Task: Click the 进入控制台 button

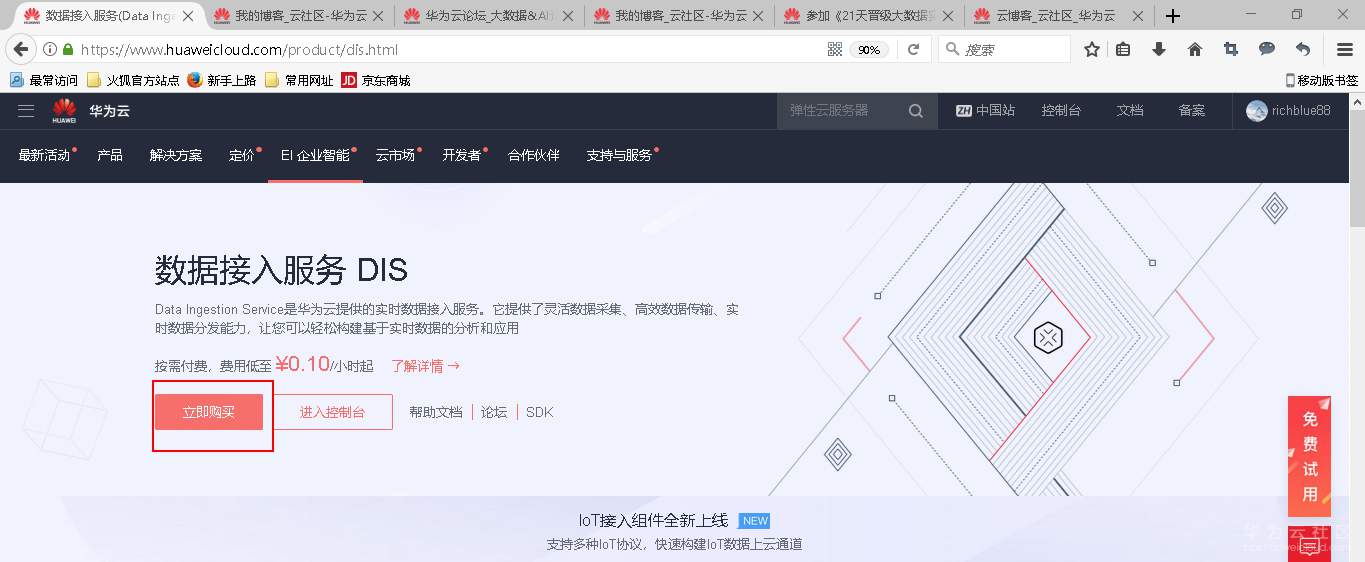Action: [333, 412]
